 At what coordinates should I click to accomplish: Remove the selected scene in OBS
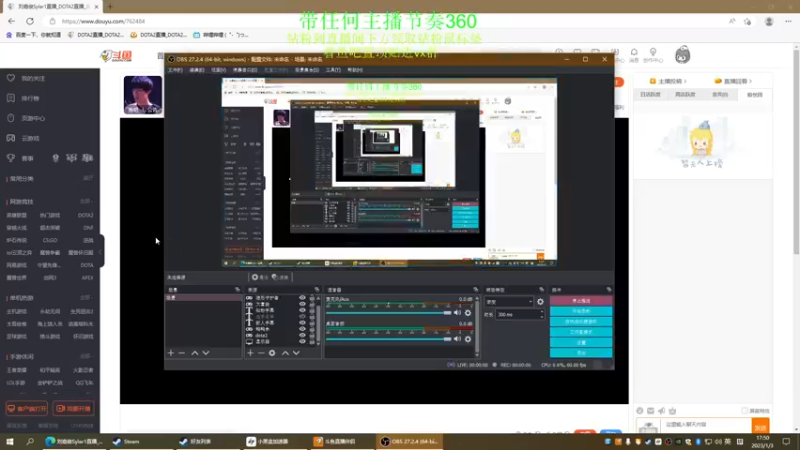coord(182,353)
